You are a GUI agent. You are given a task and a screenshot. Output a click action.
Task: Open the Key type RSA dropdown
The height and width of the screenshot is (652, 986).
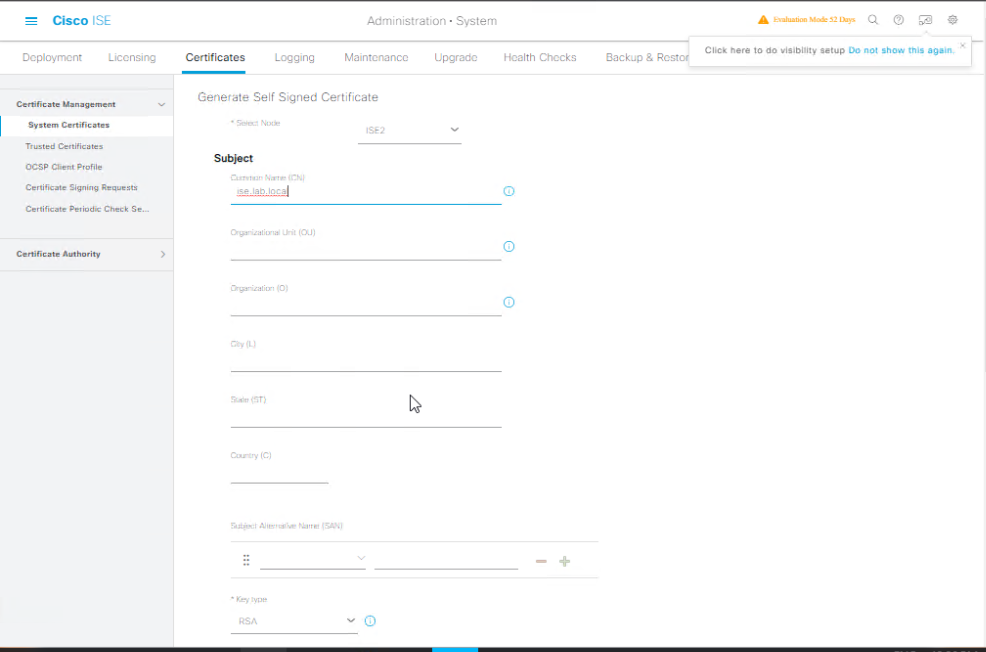294,621
